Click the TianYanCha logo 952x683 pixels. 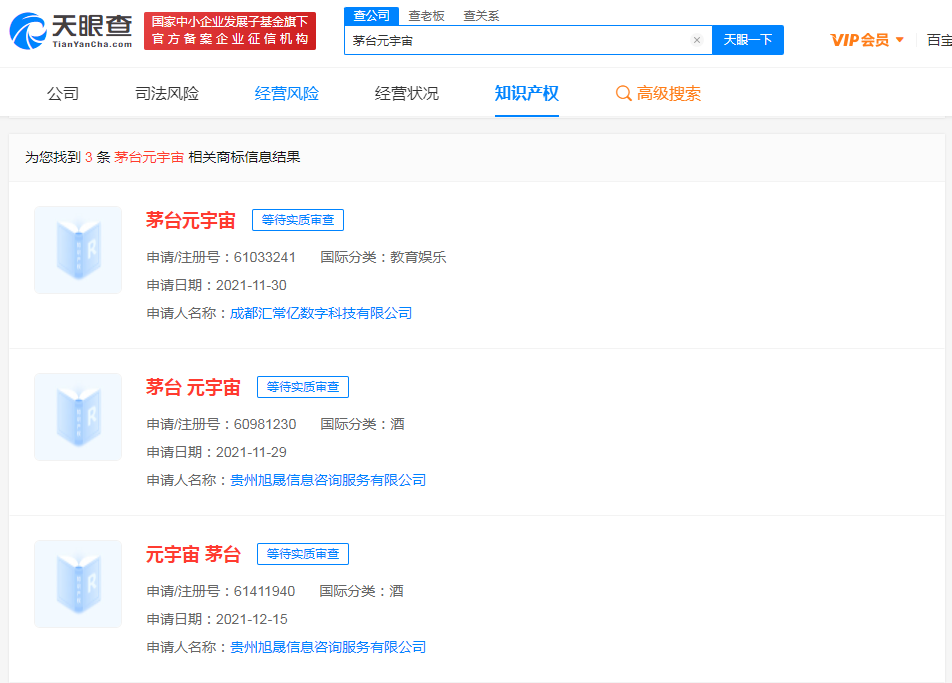[70, 31]
